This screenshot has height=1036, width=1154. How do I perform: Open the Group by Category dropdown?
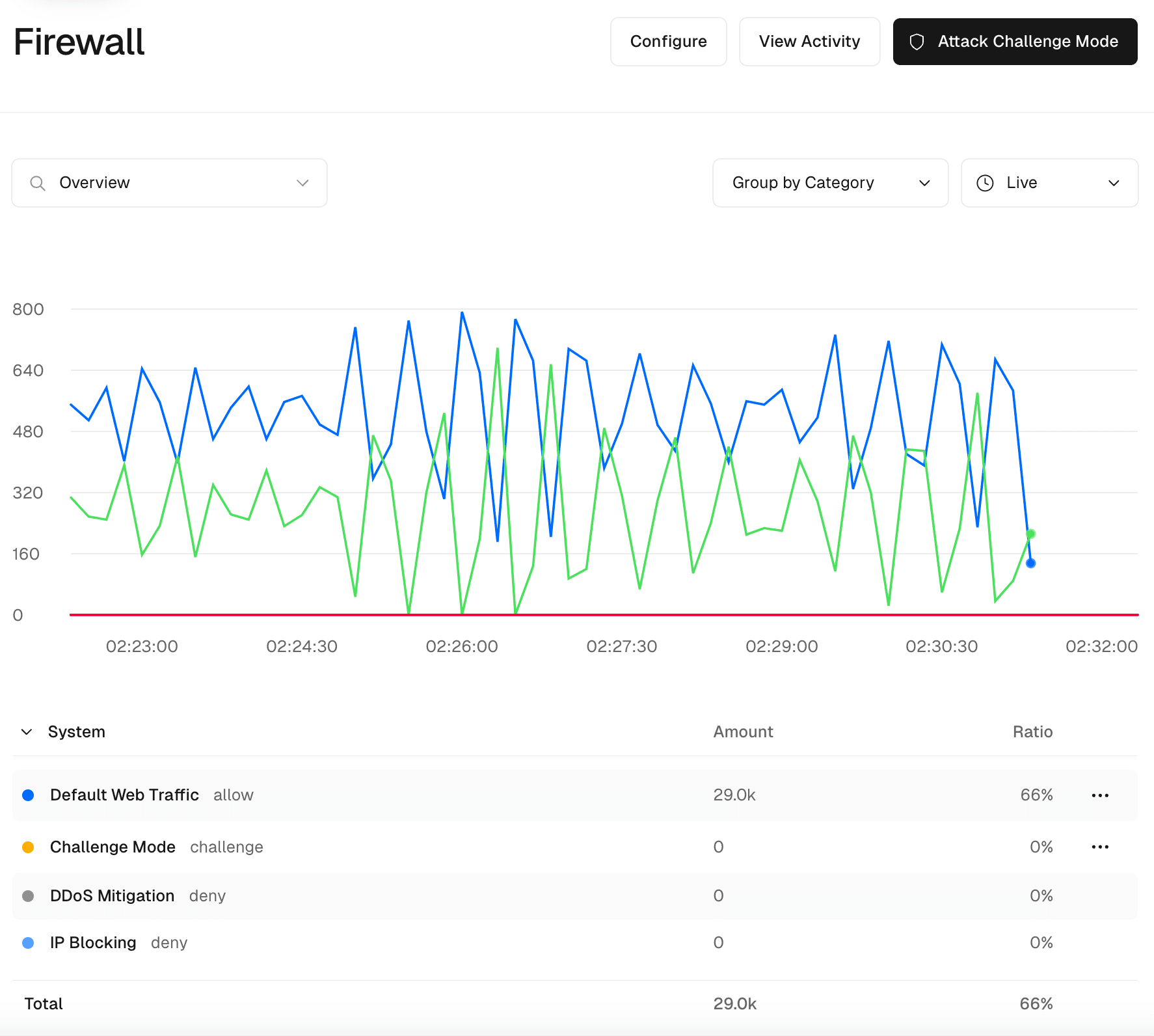pos(830,183)
